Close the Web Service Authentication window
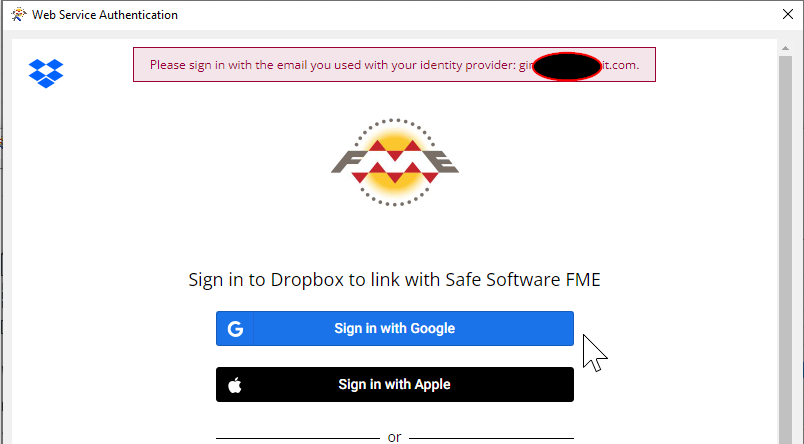The height and width of the screenshot is (444, 804). pos(788,14)
